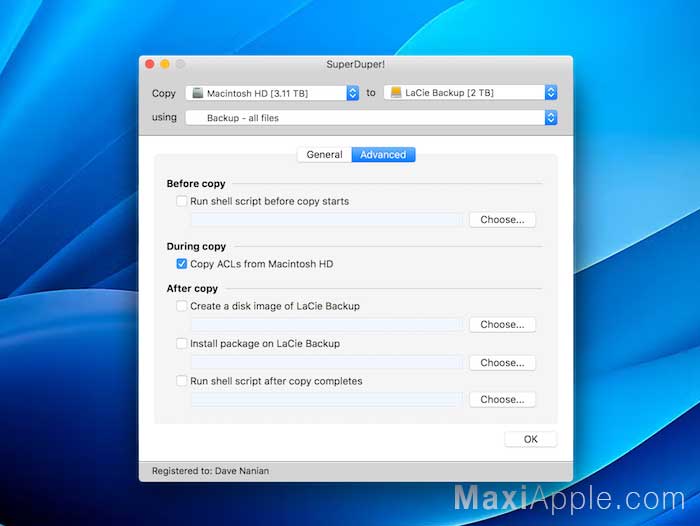Click the 'Copy' label beside the source drive
Screen dimensions: 700x526
click(164, 93)
